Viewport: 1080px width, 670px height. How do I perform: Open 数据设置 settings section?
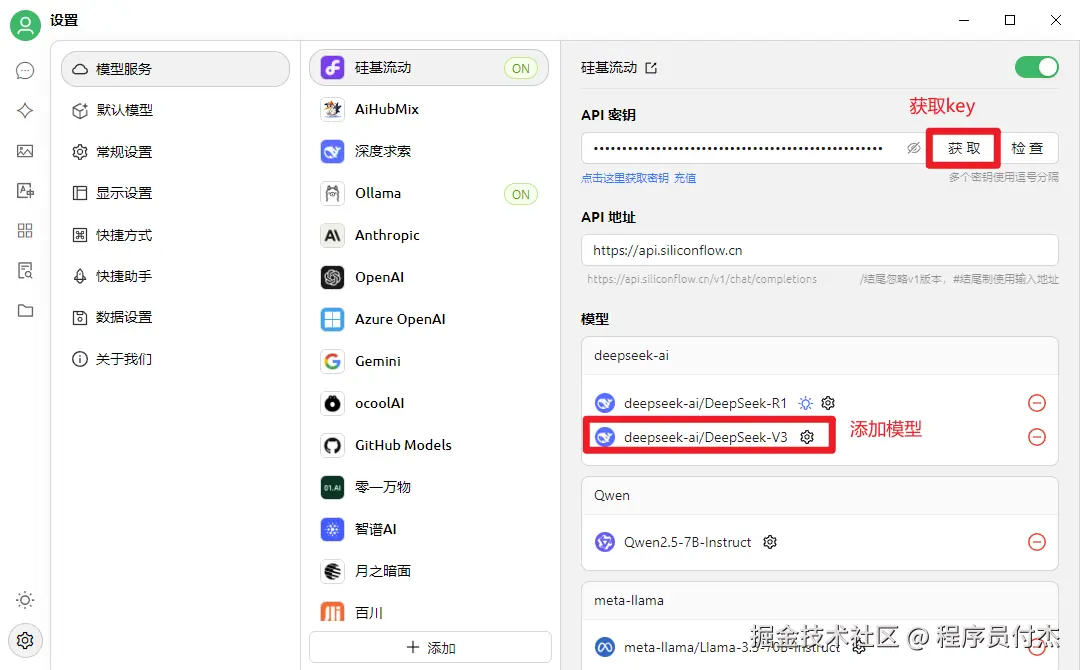176,317
